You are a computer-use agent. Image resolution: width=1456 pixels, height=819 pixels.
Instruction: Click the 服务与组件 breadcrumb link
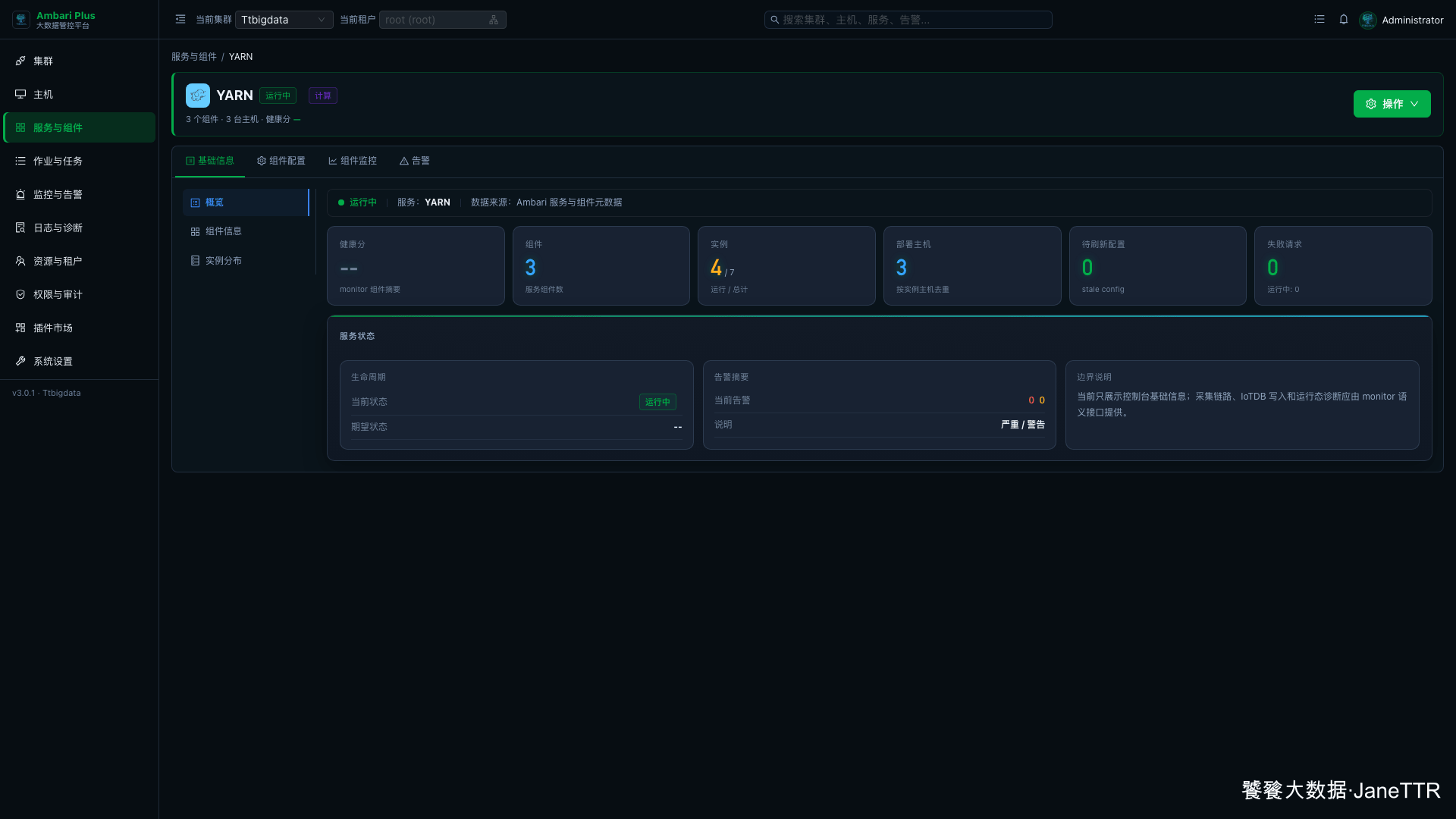194,57
